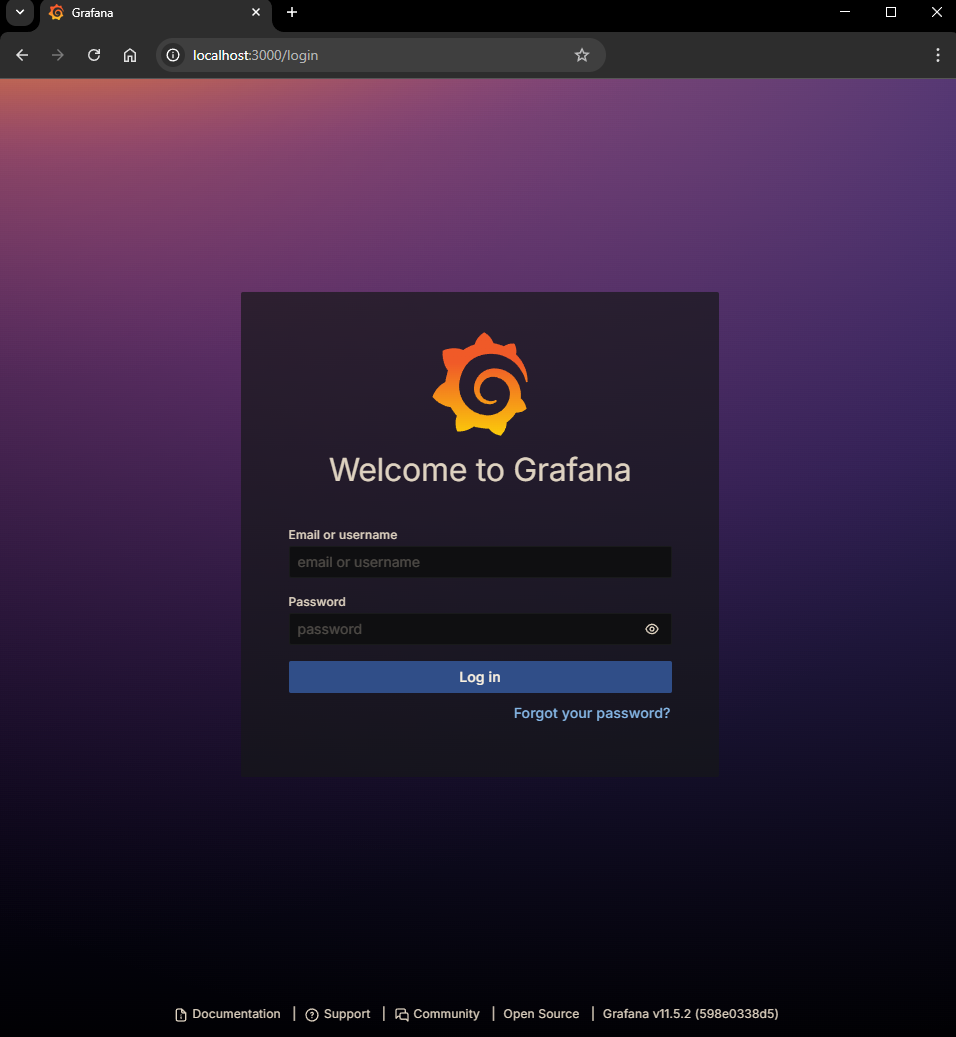View site information icon in address bar
The width and height of the screenshot is (956, 1037).
pos(173,55)
